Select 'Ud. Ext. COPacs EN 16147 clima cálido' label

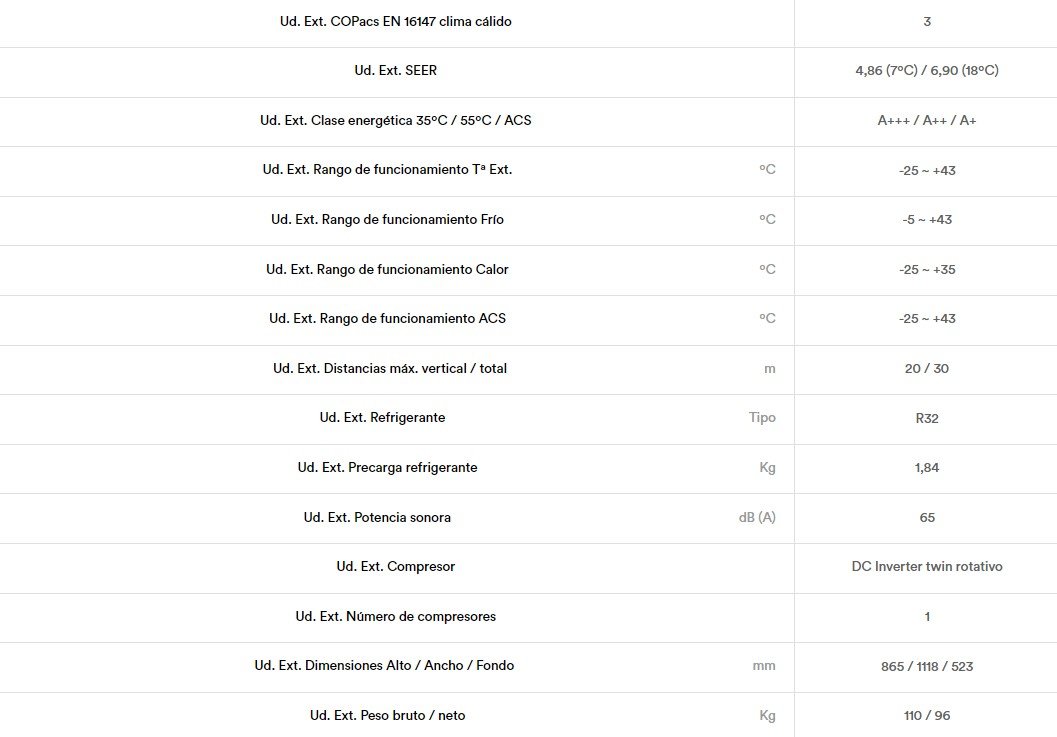click(x=396, y=22)
